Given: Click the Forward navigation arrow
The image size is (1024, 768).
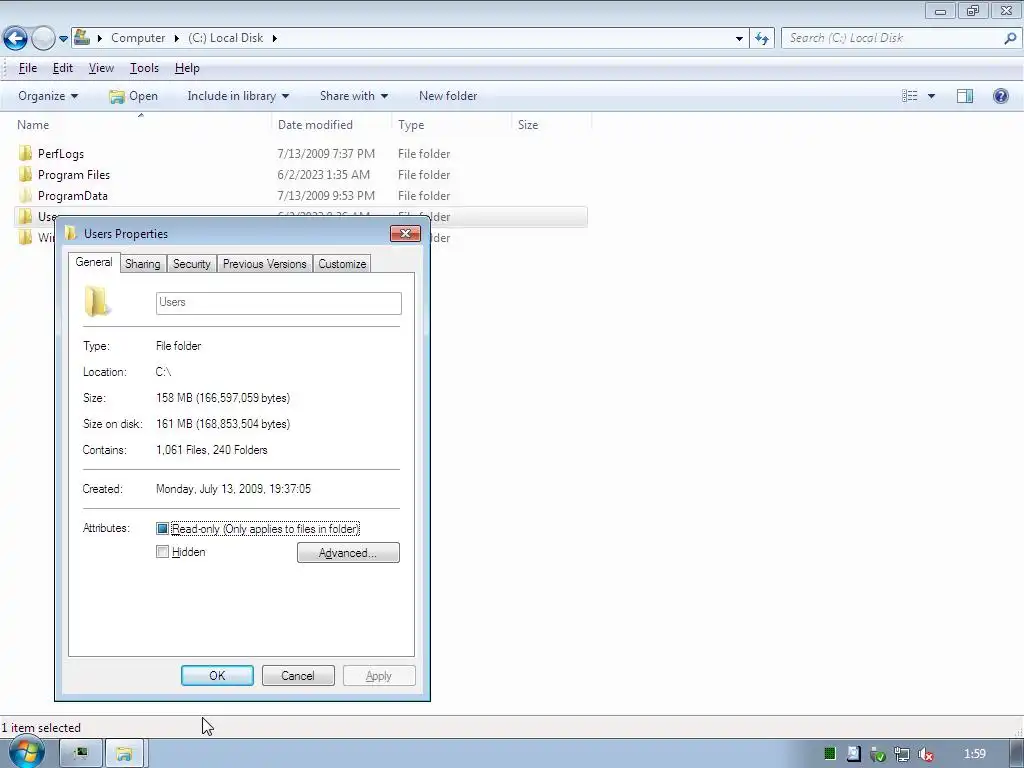Looking at the screenshot, I should 43,39.
